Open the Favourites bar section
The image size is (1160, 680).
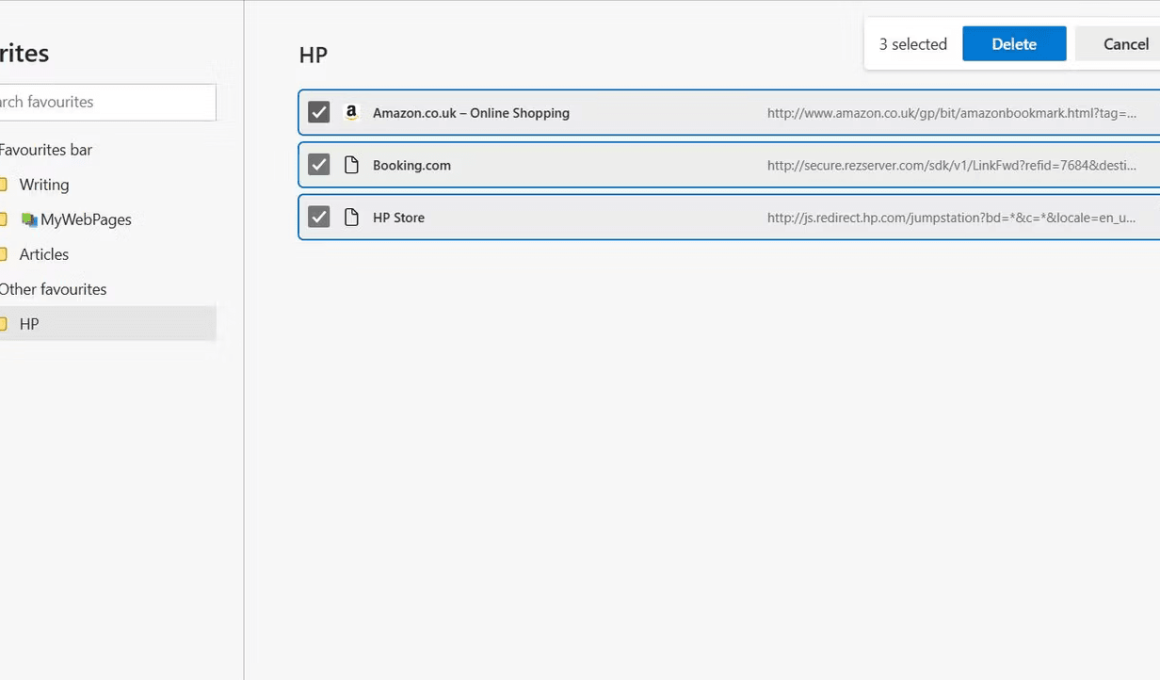tap(46, 149)
